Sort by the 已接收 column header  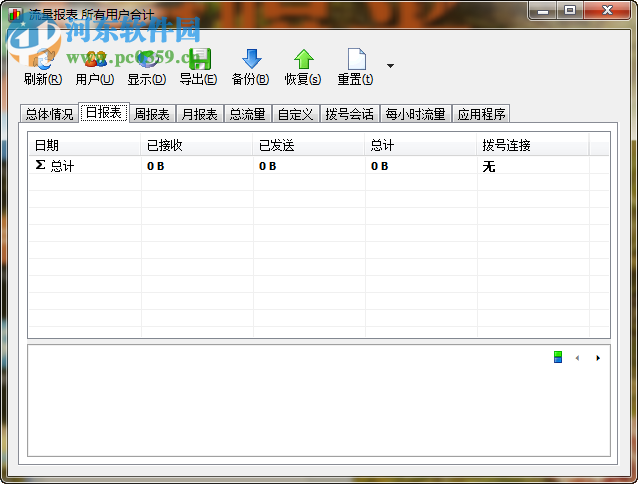click(x=197, y=145)
